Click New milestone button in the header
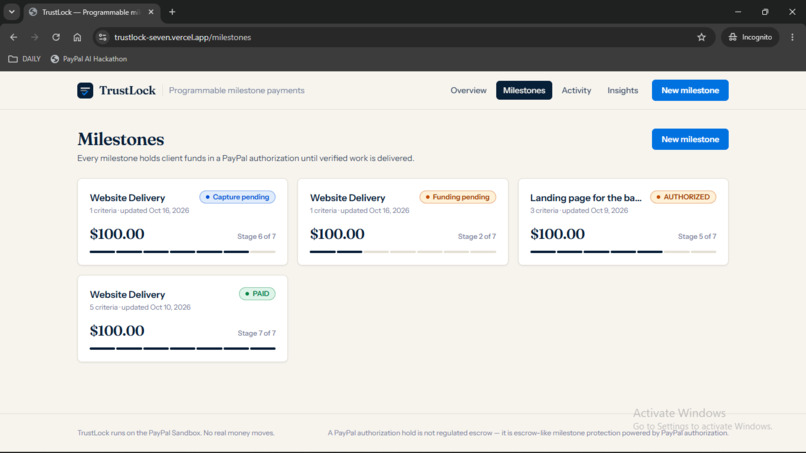Screen dimensions: 806x453 690,90
